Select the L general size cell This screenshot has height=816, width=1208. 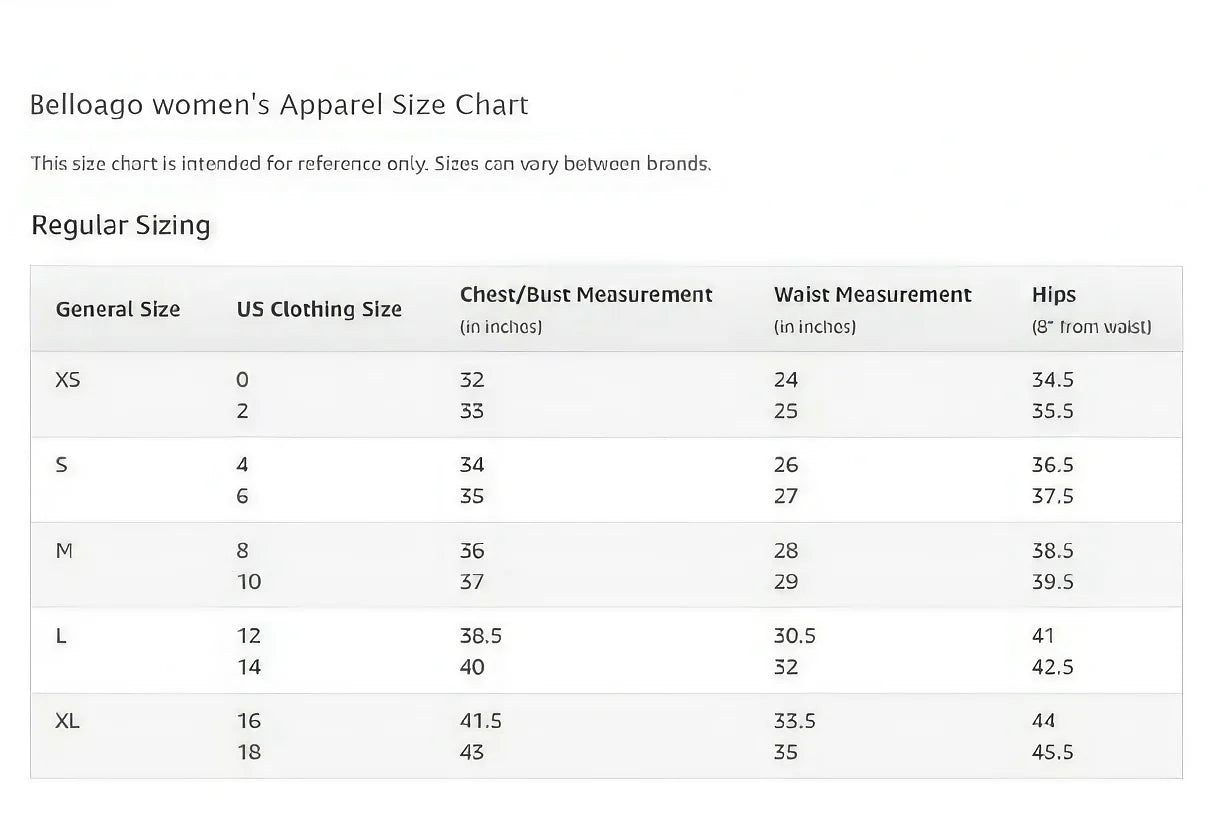click(x=61, y=636)
